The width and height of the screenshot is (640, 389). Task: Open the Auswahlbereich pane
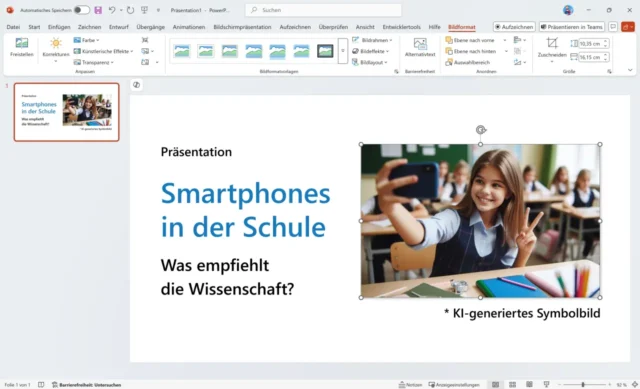[x=467, y=62]
